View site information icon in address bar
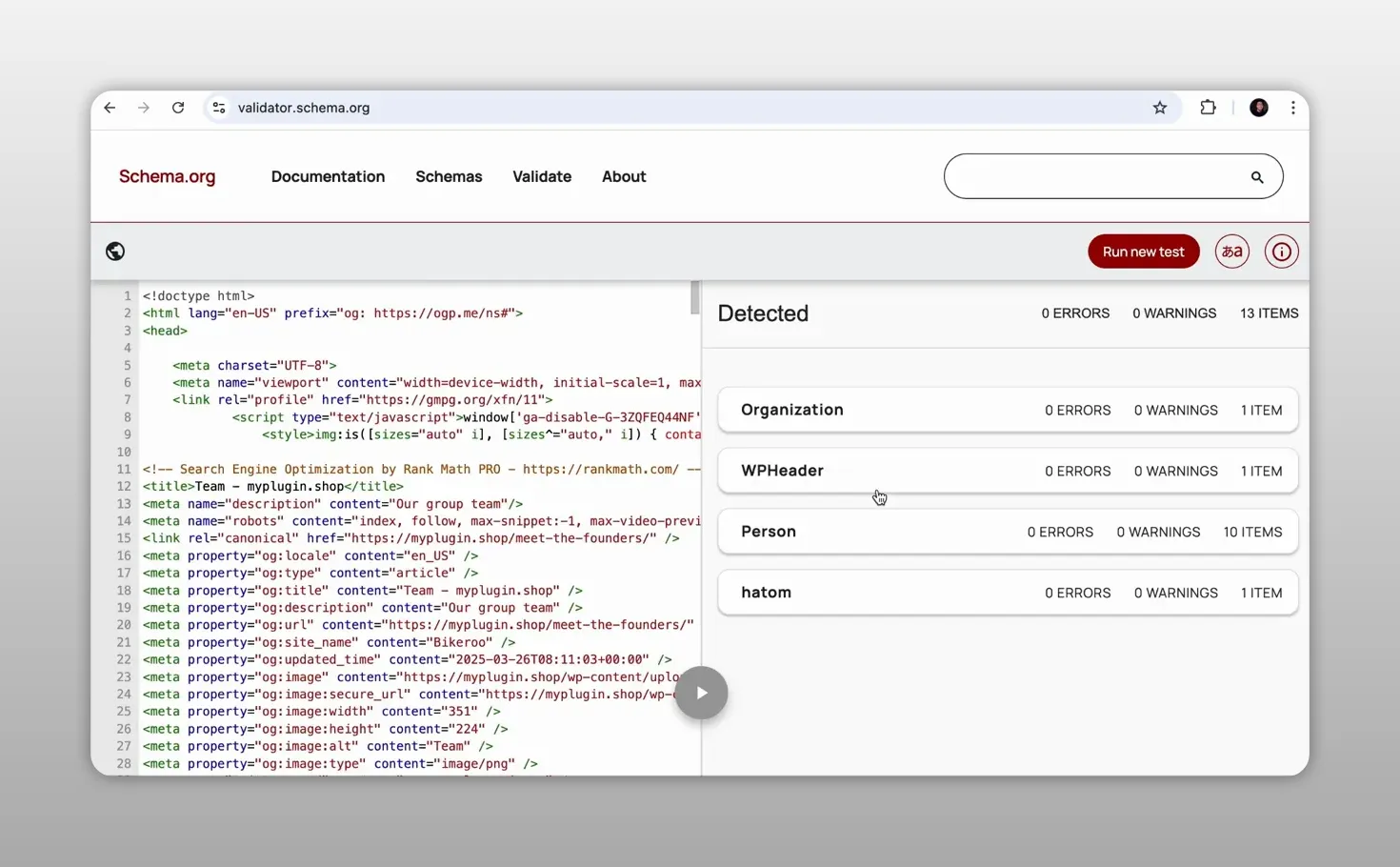 tap(219, 108)
